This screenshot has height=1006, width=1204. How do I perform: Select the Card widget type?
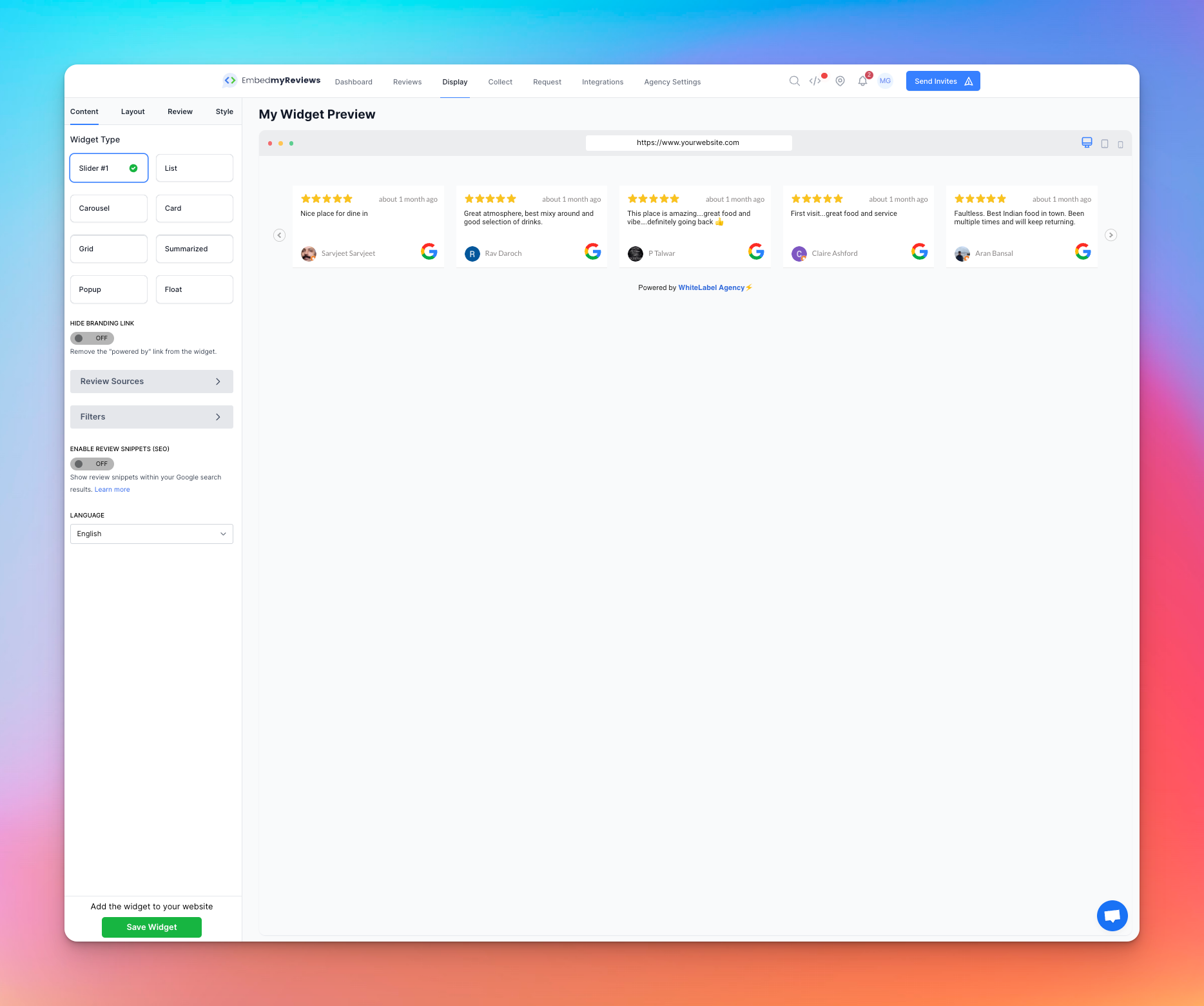tap(195, 208)
